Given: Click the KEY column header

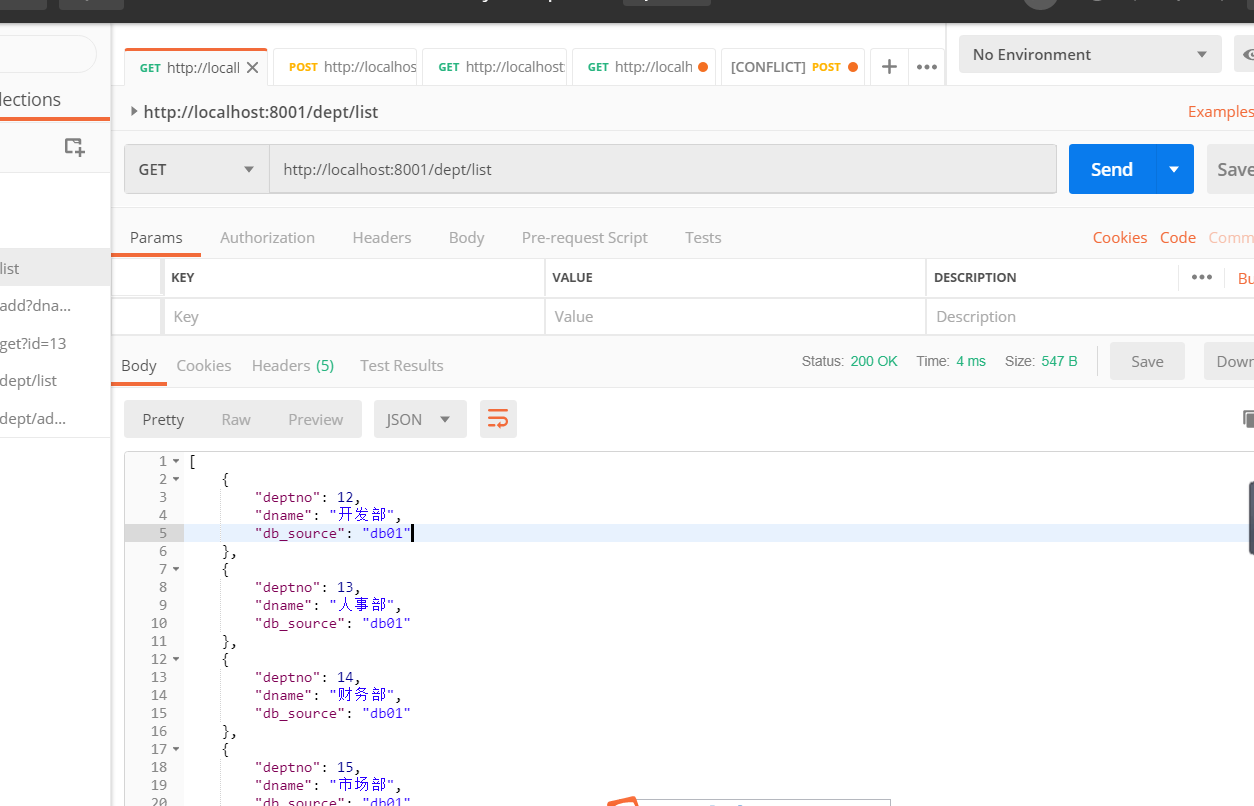Looking at the screenshot, I should point(183,277).
